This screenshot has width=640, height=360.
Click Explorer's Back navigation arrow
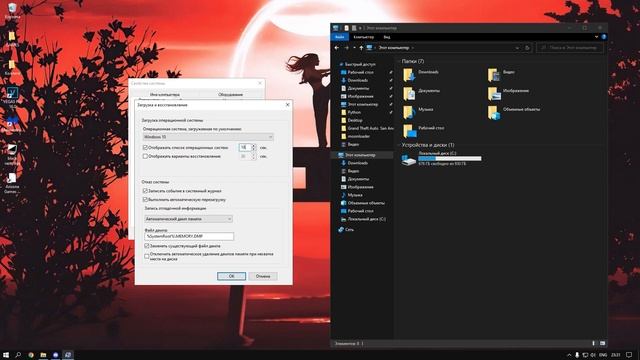click(x=337, y=48)
